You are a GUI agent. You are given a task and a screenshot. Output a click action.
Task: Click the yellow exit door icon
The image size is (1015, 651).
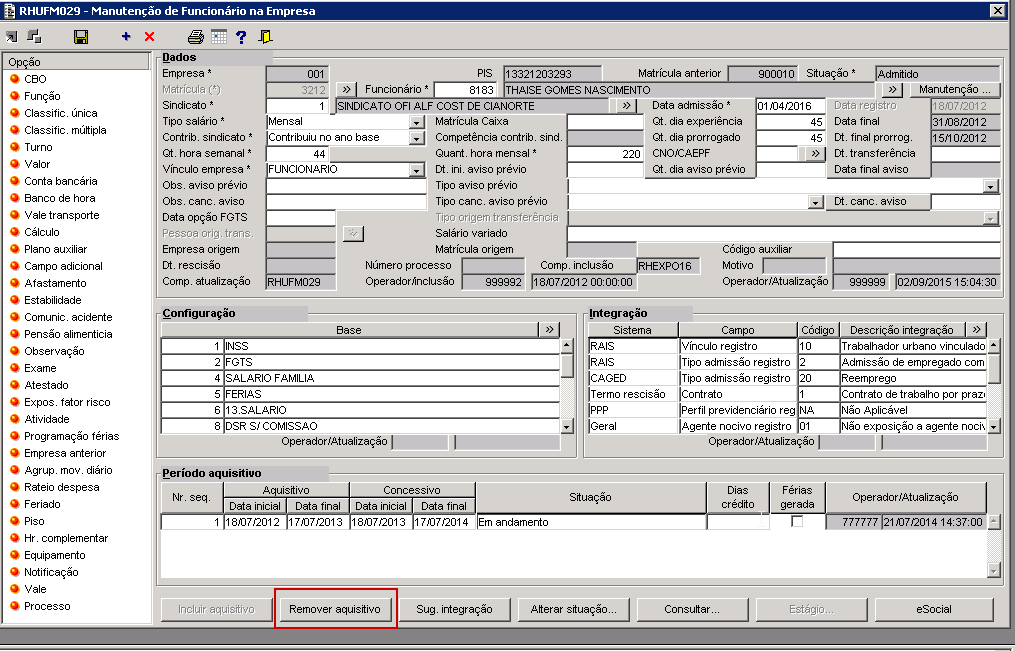265,37
